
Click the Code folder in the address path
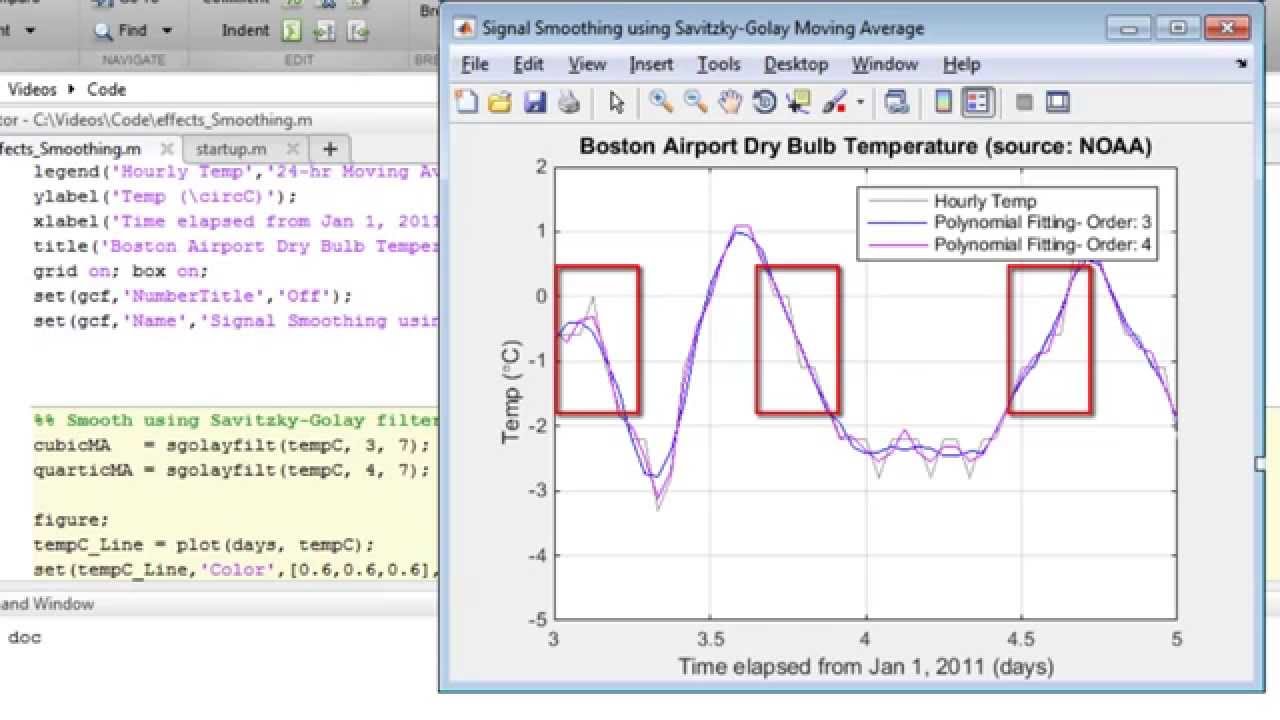coord(106,89)
